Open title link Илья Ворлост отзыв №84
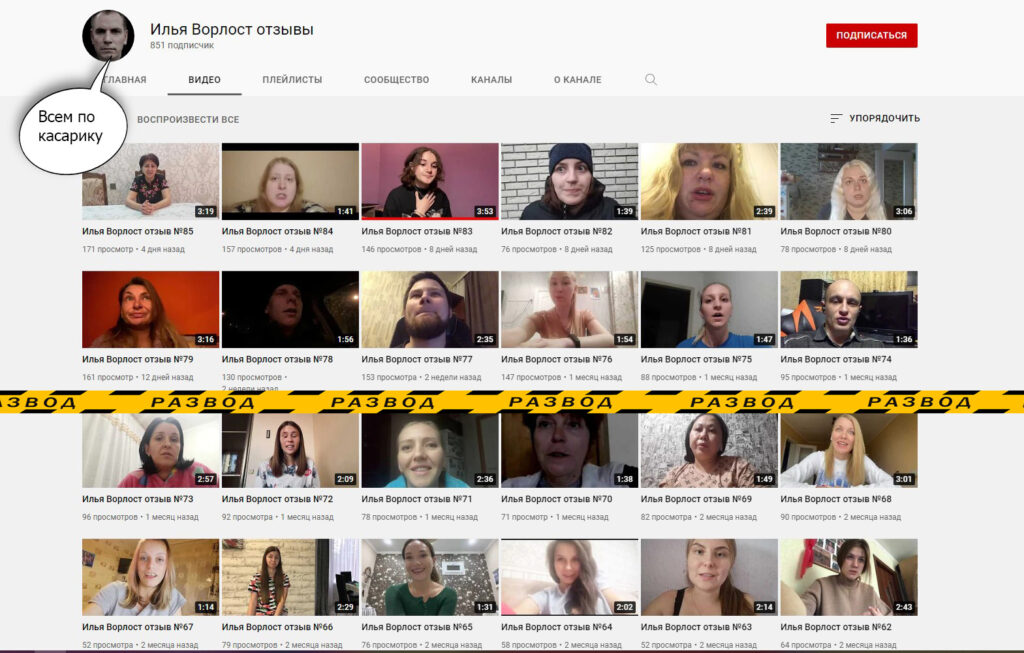This screenshot has height=653, width=1024. tap(277, 232)
